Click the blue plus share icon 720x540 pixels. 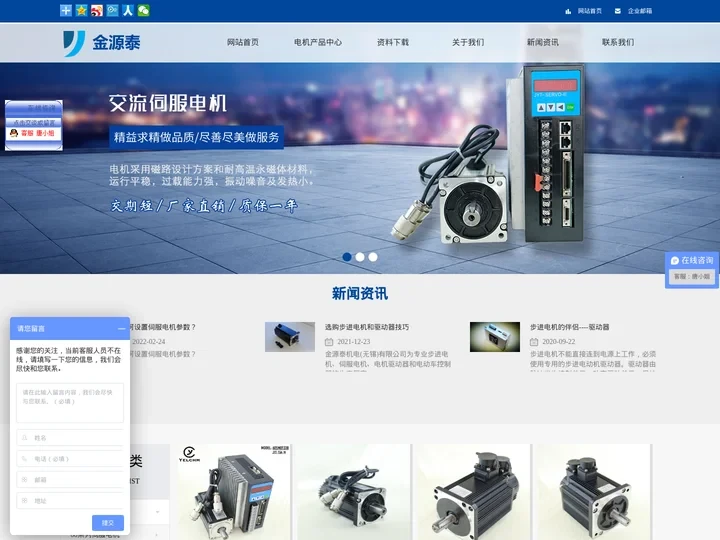(x=66, y=10)
